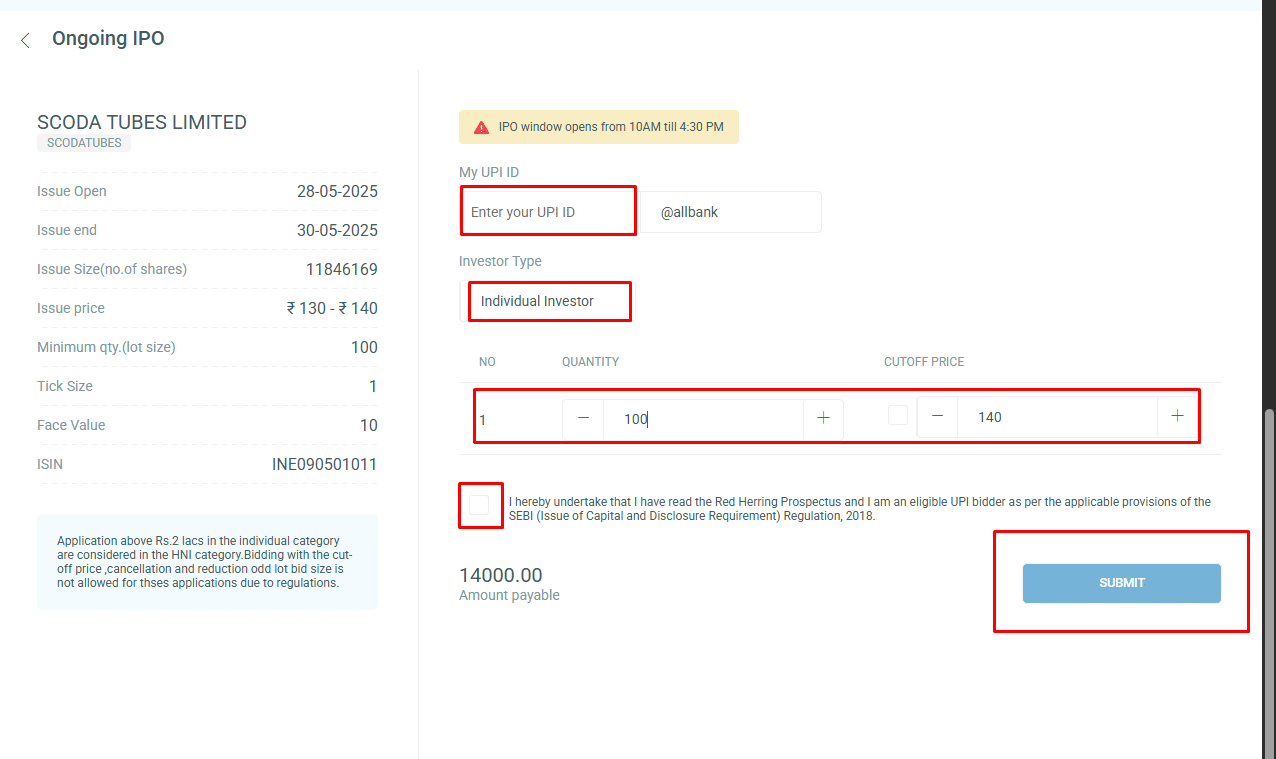Click the Tick Size value
The width and height of the screenshot is (1276, 759).
[373, 386]
